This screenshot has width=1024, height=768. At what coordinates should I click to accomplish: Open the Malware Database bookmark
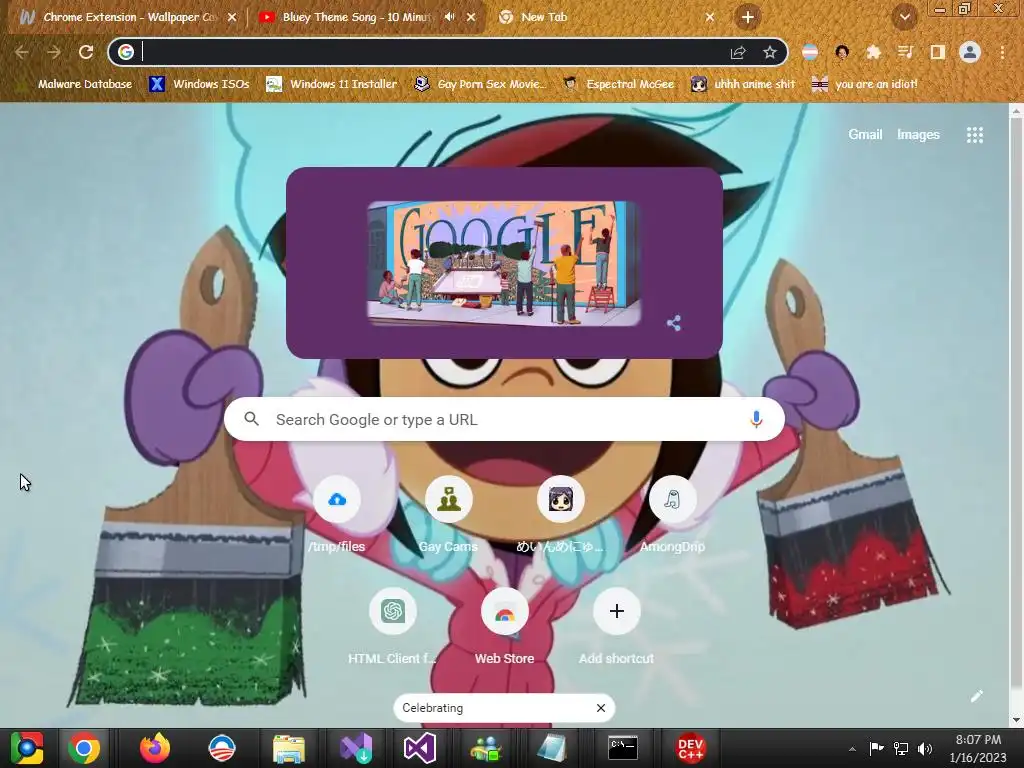[74, 84]
